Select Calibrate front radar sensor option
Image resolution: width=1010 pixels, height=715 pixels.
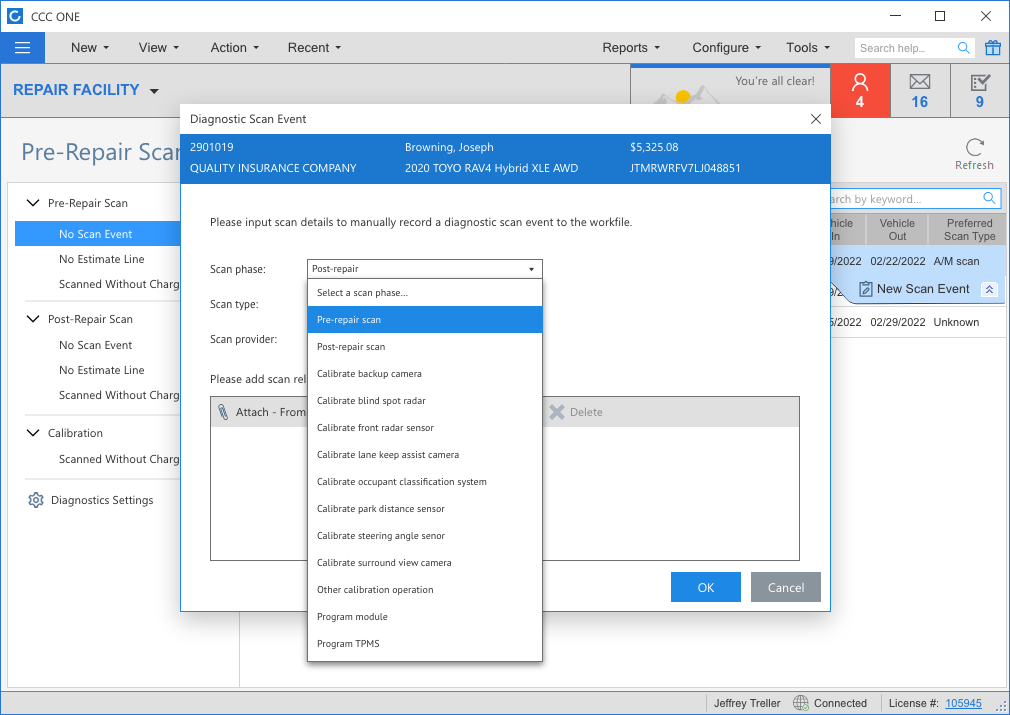coord(424,428)
